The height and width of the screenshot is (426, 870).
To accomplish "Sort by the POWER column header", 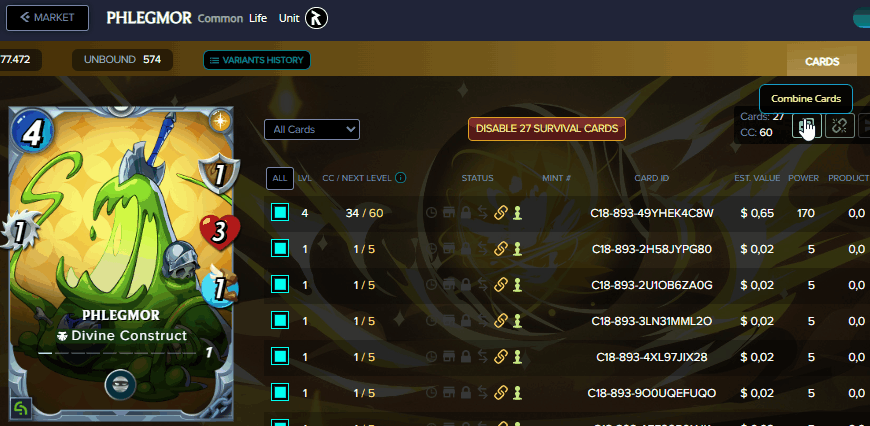I will (803, 178).
